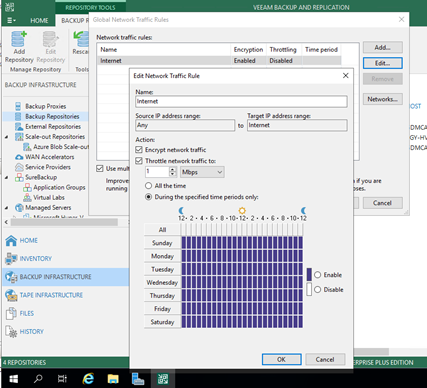Image resolution: width=427 pixels, height=388 pixels.
Task: Switch to the Home ribbon tab
Action: pyautogui.click(x=39, y=21)
